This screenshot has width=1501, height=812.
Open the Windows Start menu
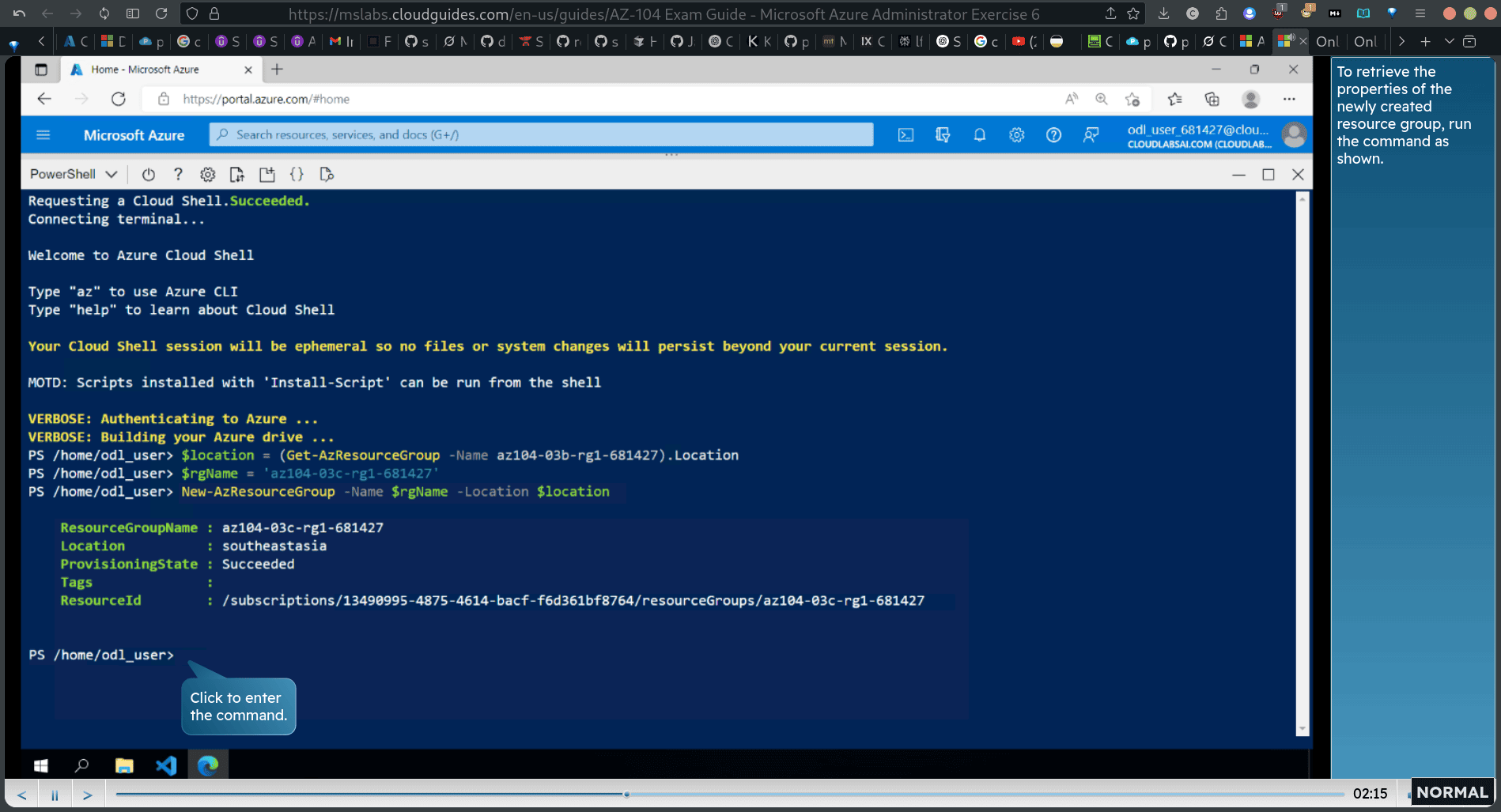(41, 765)
